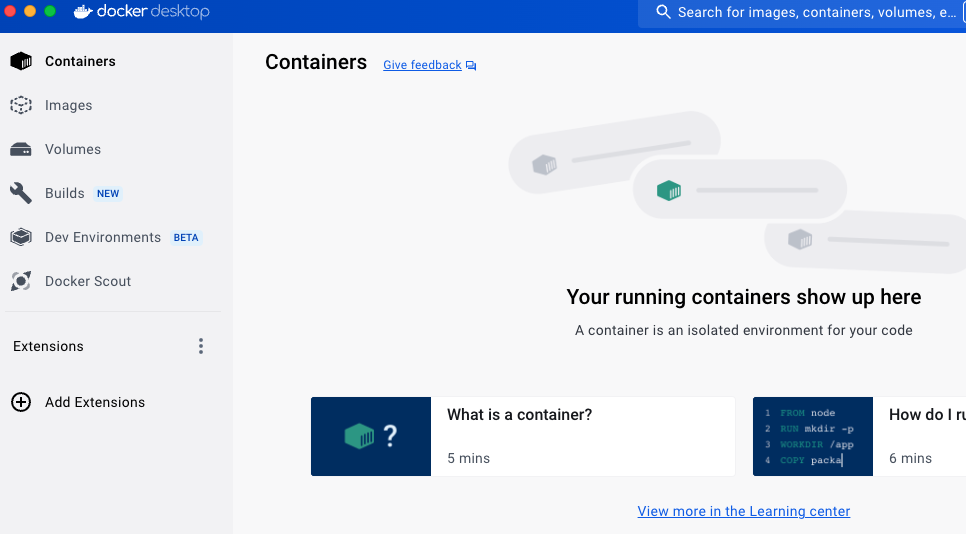
Task: Click the Give feedback link
Action: (422, 65)
